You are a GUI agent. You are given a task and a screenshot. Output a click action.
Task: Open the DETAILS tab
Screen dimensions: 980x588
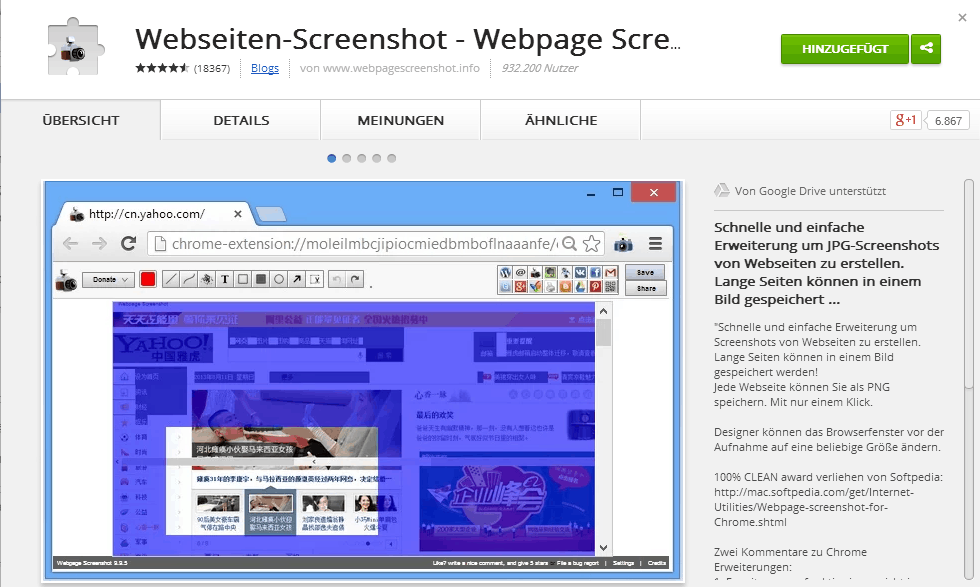click(x=241, y=120)
